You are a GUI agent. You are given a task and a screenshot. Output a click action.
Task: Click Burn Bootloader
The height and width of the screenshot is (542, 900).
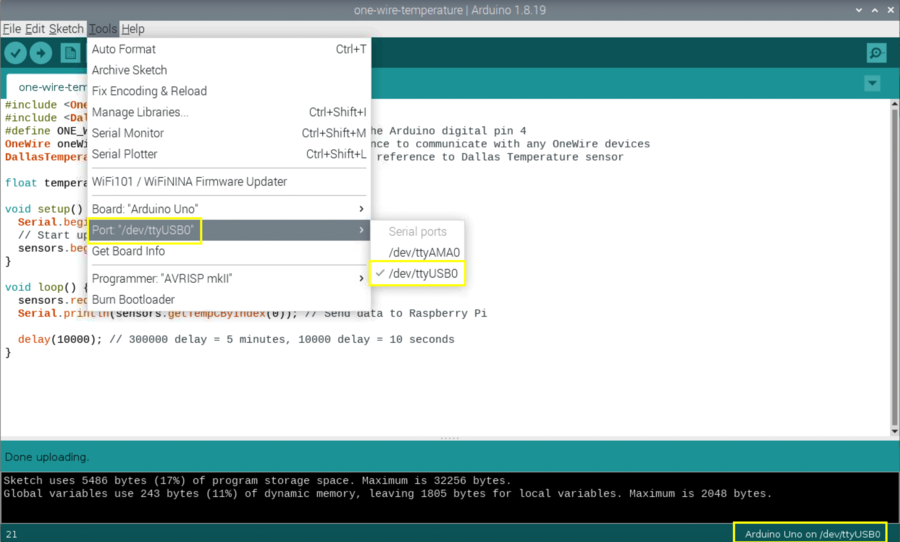point(133,299)
